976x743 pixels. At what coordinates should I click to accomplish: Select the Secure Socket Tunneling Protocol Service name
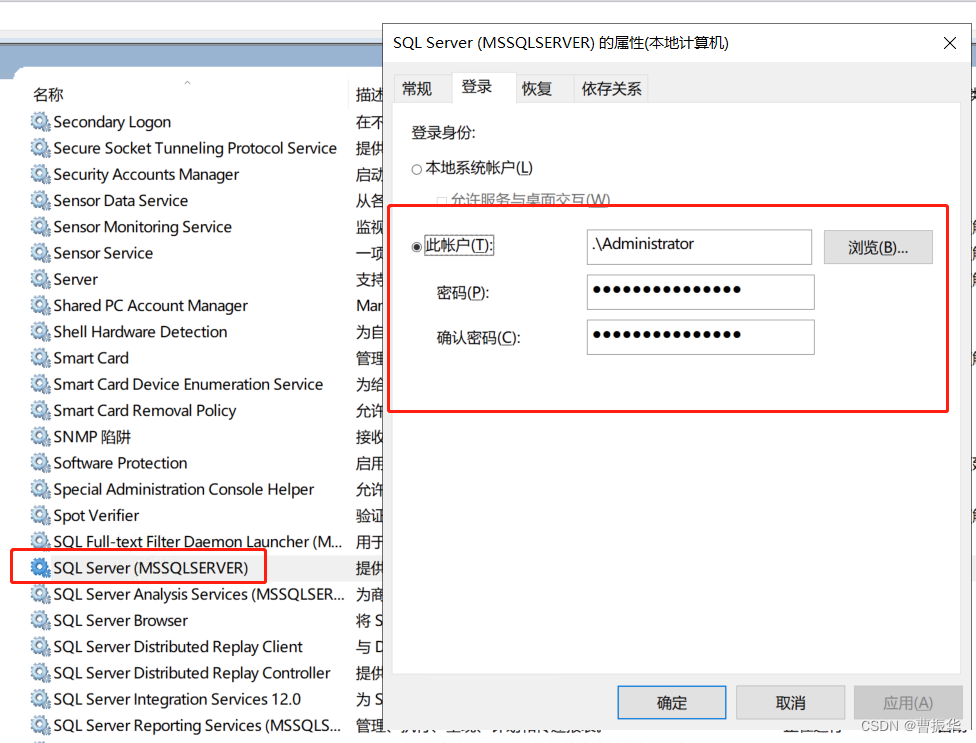pyautogui.click(x=195, y=148)
